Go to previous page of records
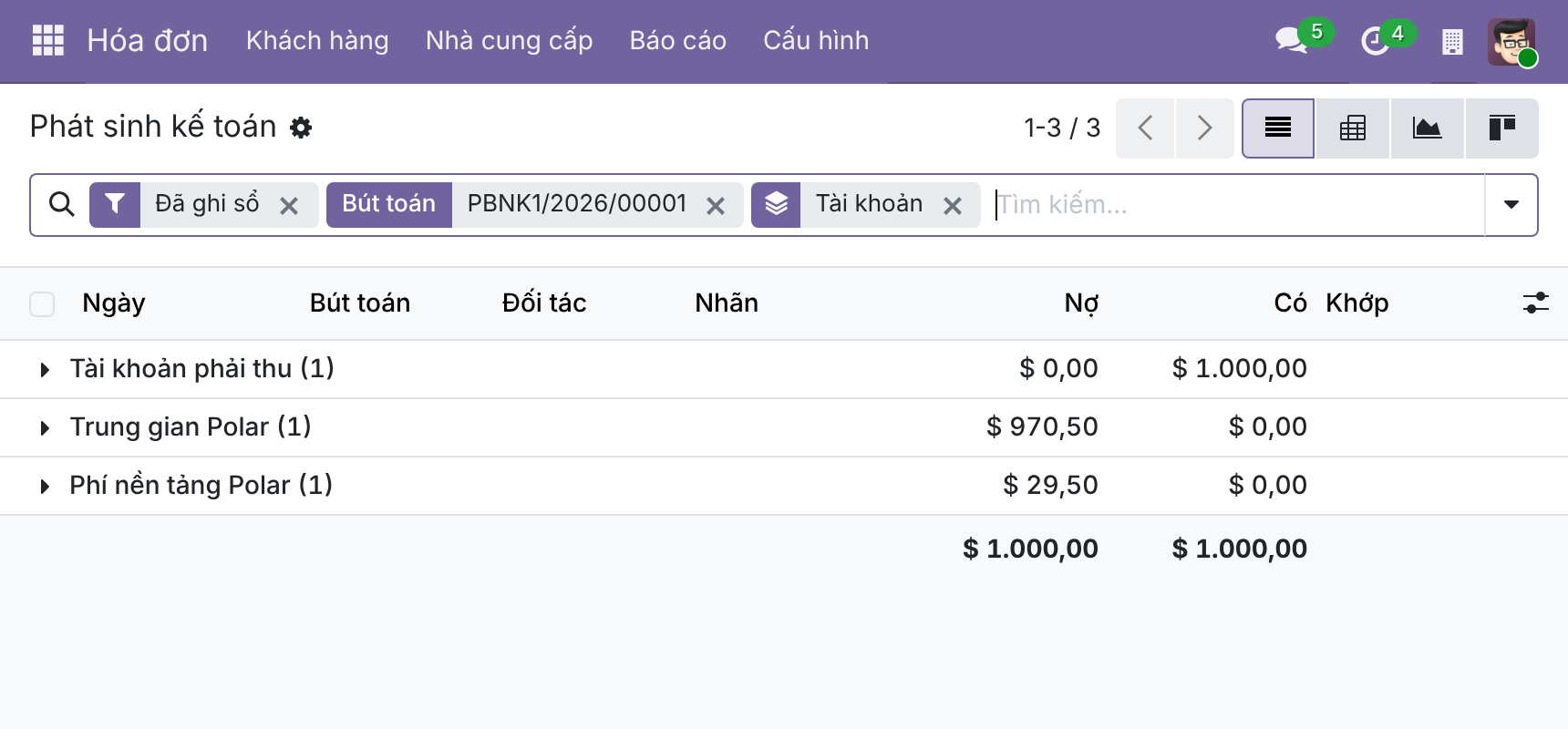Image resolution: width=1568 pixels, height=729 pixels. (1146, 128)
